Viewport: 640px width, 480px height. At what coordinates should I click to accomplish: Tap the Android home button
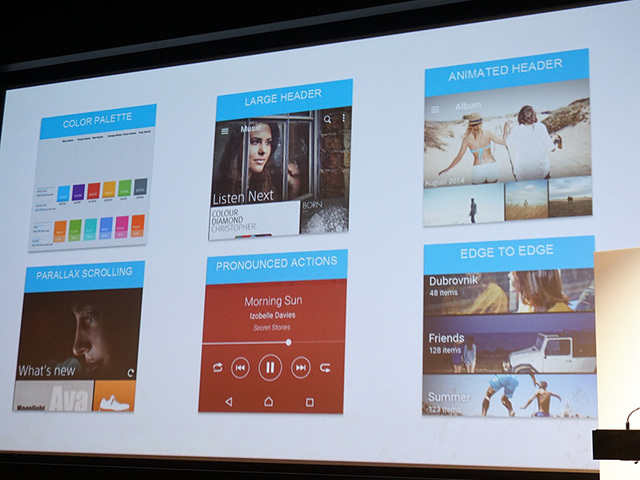click(x=269, y=402)
